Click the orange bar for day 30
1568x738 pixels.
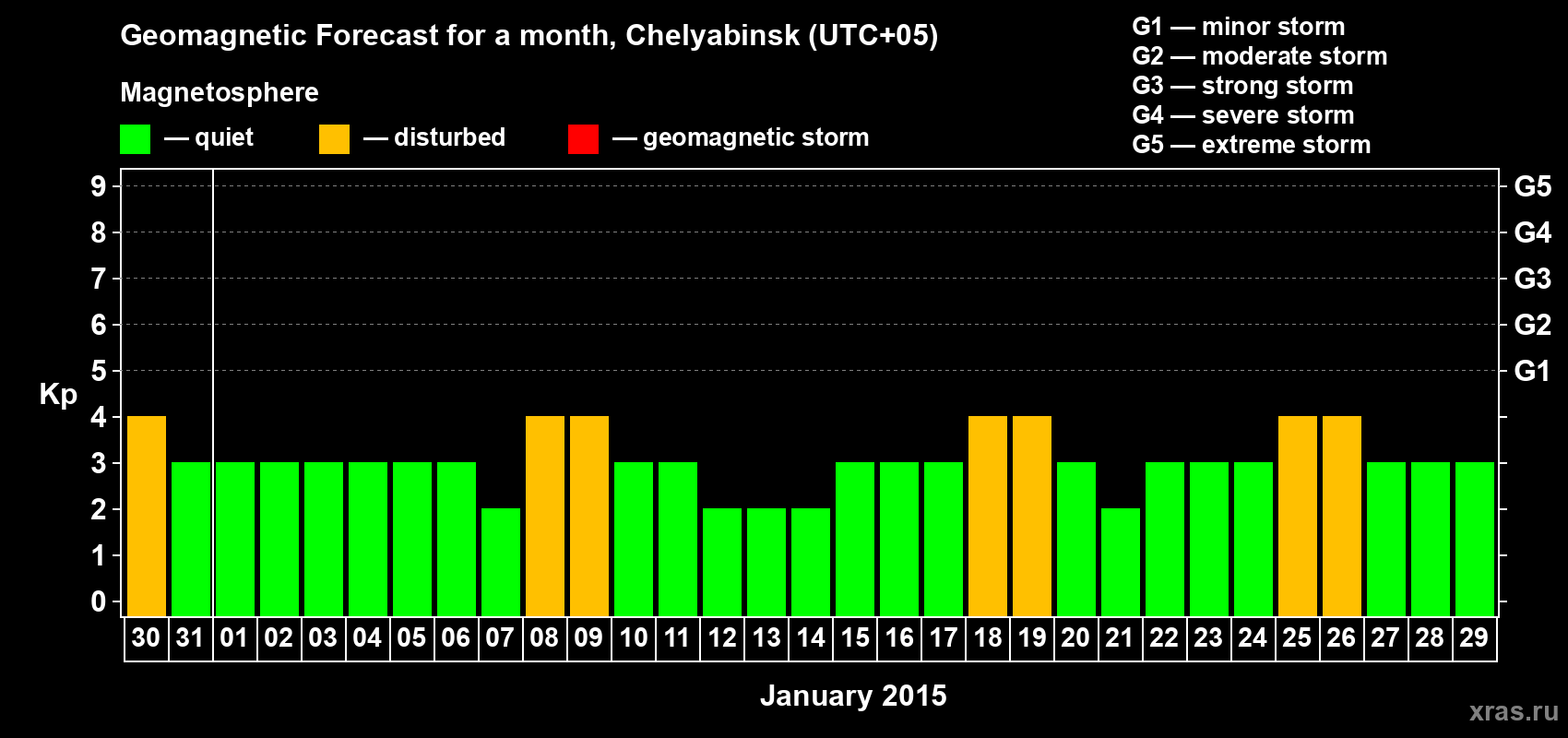[147, 517]
